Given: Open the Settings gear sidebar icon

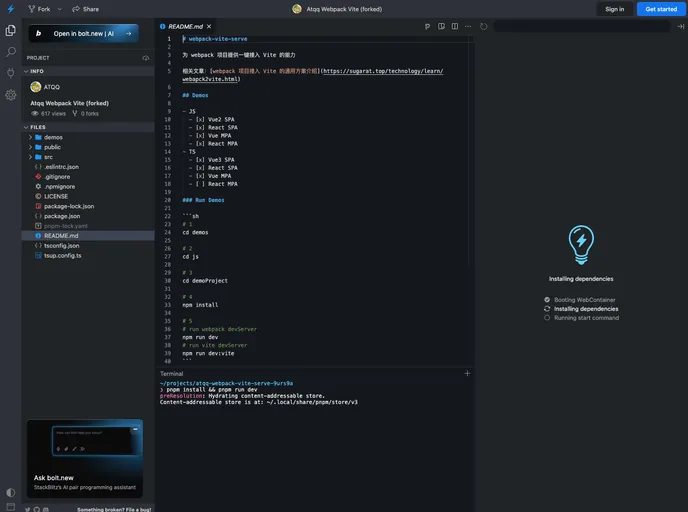Looking at the screenshot, I should (x=11, y=95).
